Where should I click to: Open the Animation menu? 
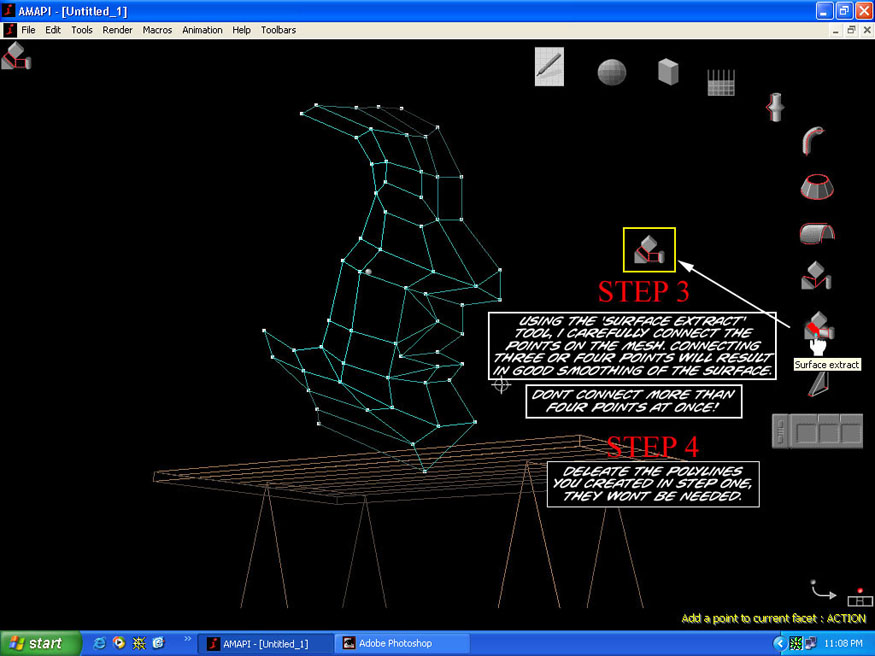point(202,30)
